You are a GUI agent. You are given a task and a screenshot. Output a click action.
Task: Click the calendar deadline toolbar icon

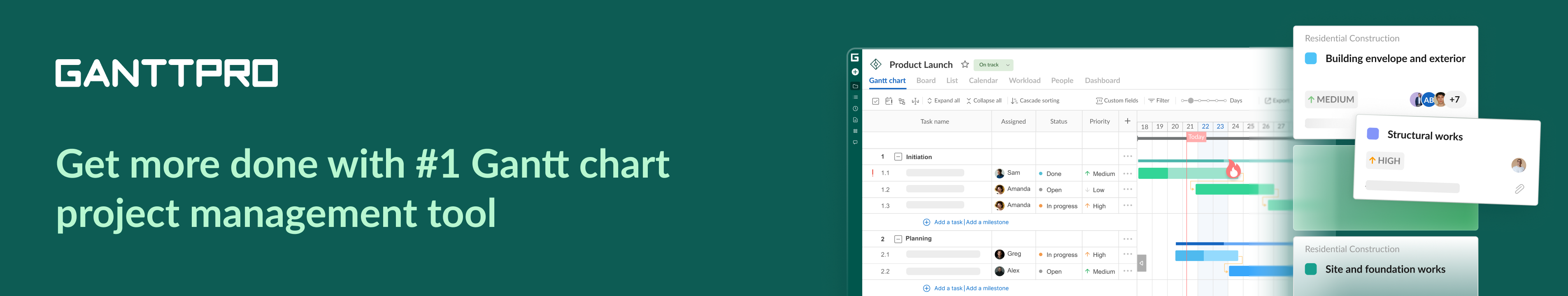click(889, 101)
